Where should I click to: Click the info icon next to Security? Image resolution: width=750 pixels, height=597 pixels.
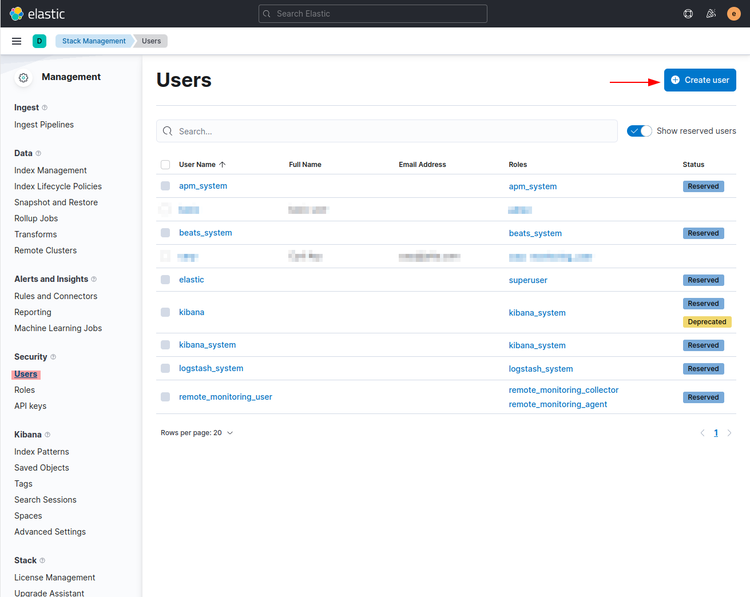53,357
